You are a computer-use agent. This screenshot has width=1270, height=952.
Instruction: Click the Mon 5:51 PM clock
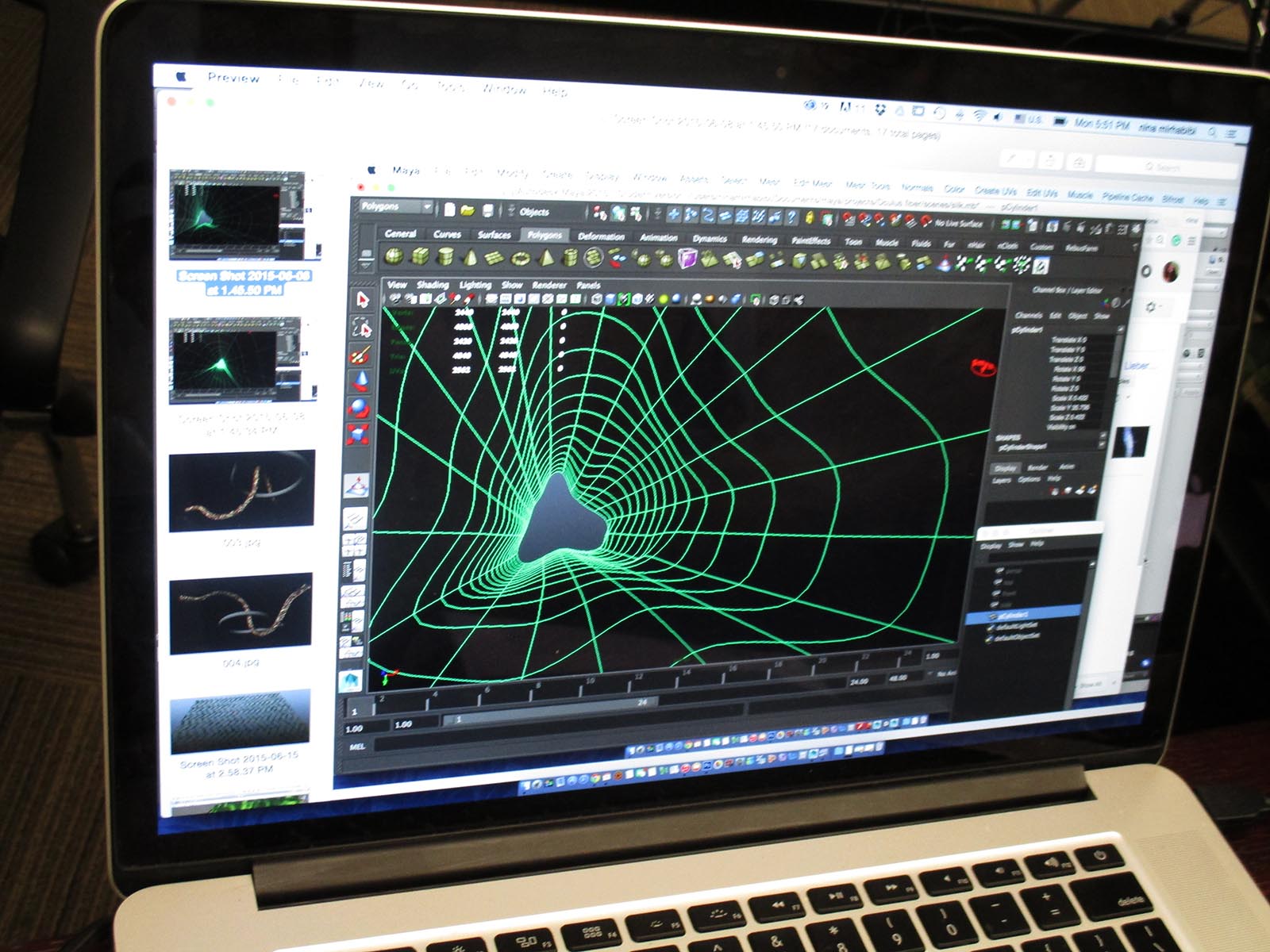(1102, 125)
